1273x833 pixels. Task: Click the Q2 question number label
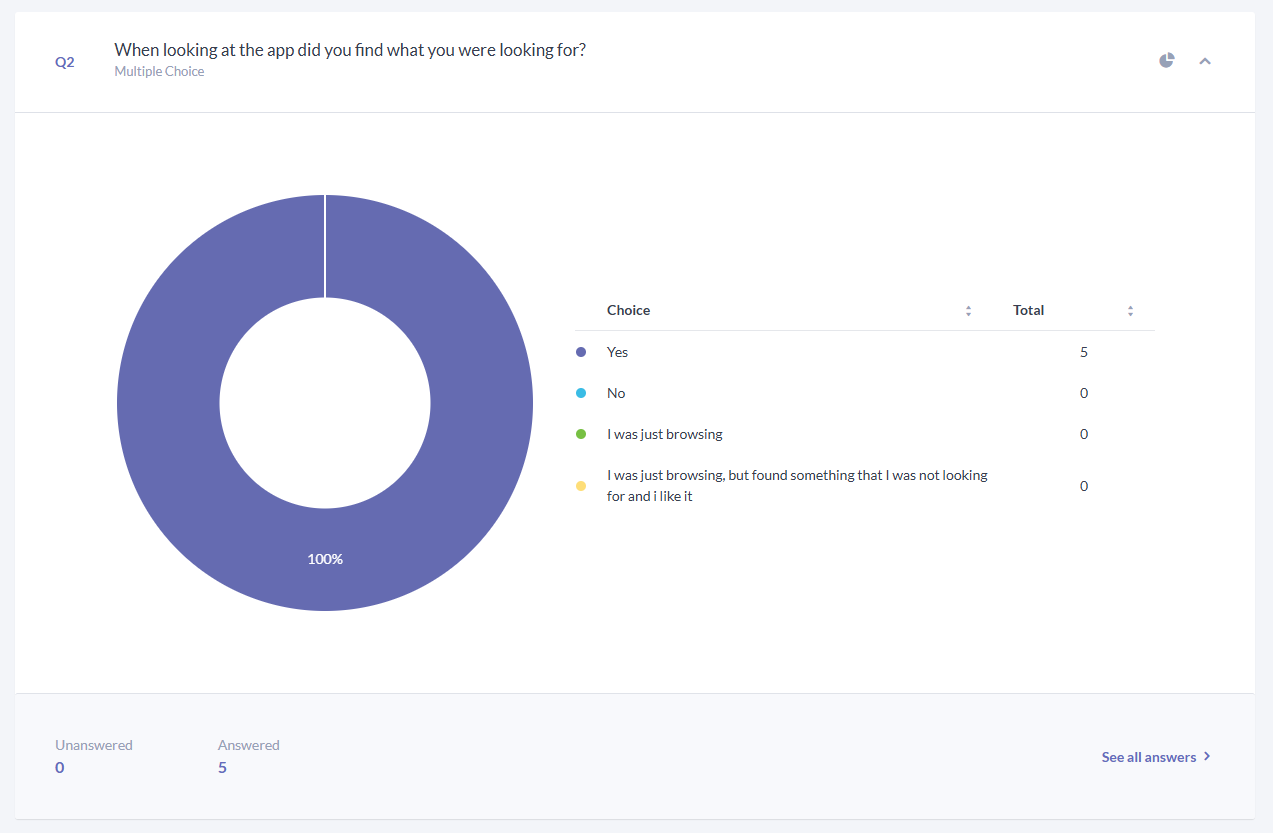point(64,62)
